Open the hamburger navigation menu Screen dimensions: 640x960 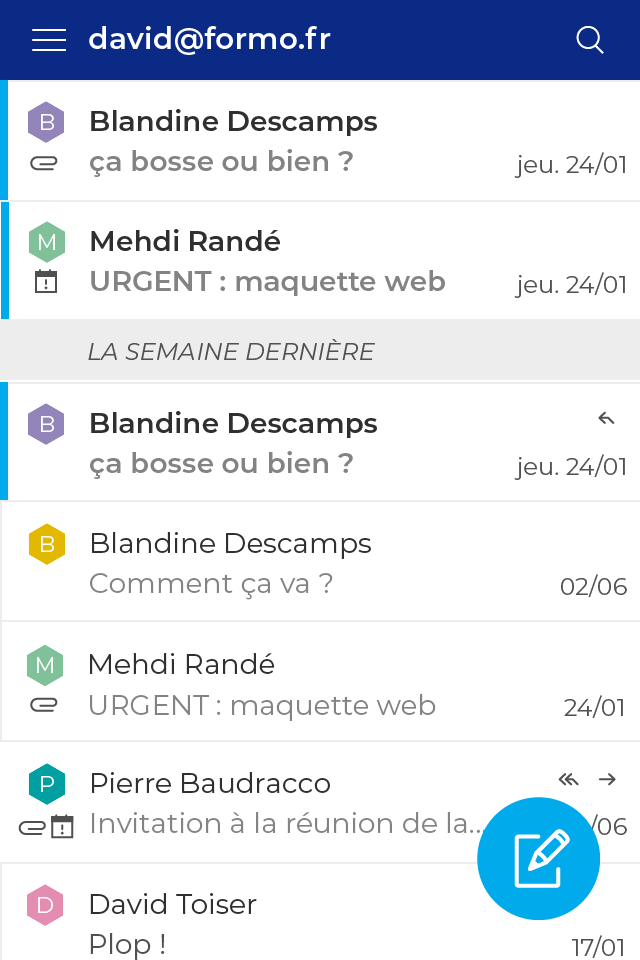point(49,40)
